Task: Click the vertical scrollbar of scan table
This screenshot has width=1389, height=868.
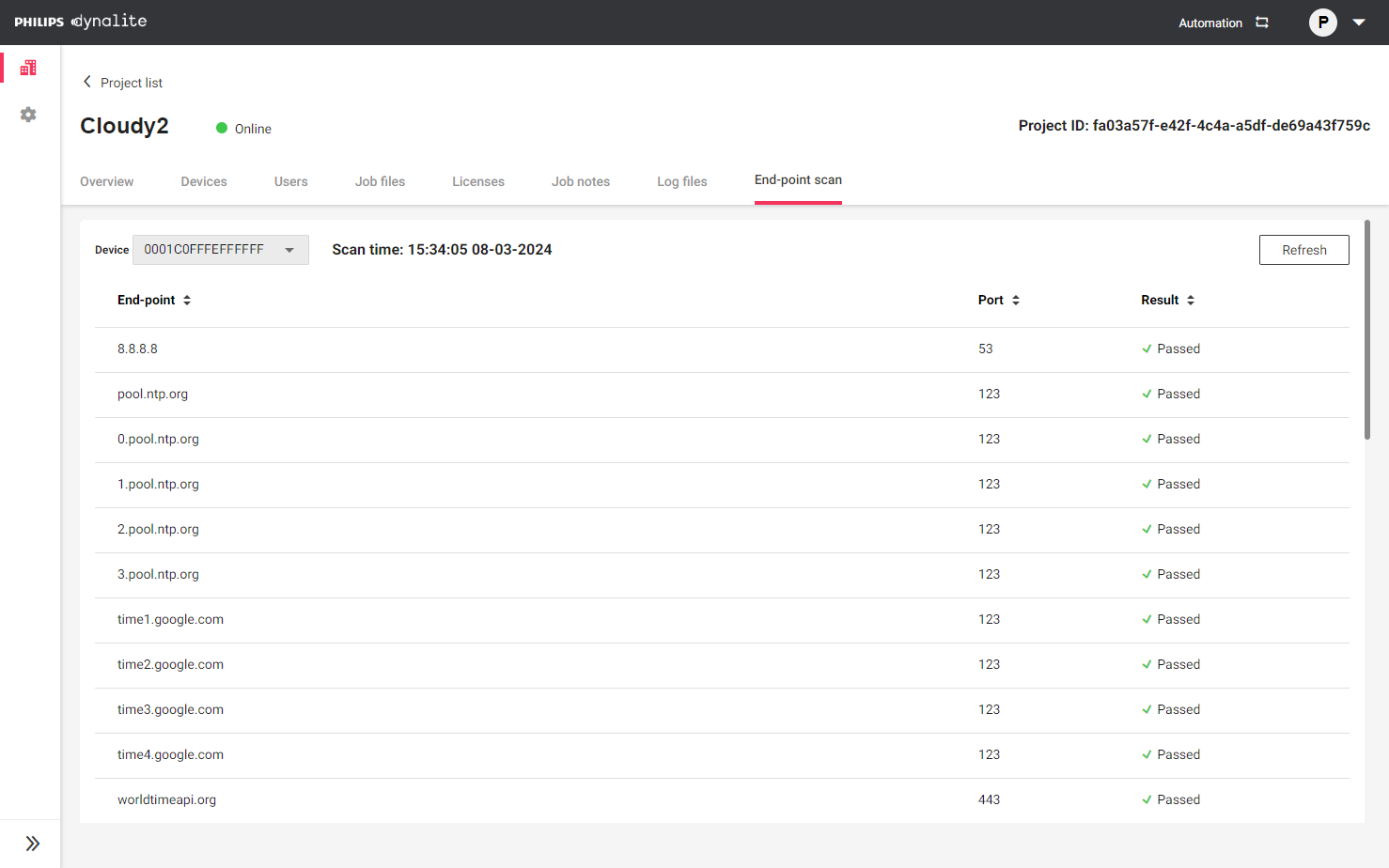Action: 1367,329
